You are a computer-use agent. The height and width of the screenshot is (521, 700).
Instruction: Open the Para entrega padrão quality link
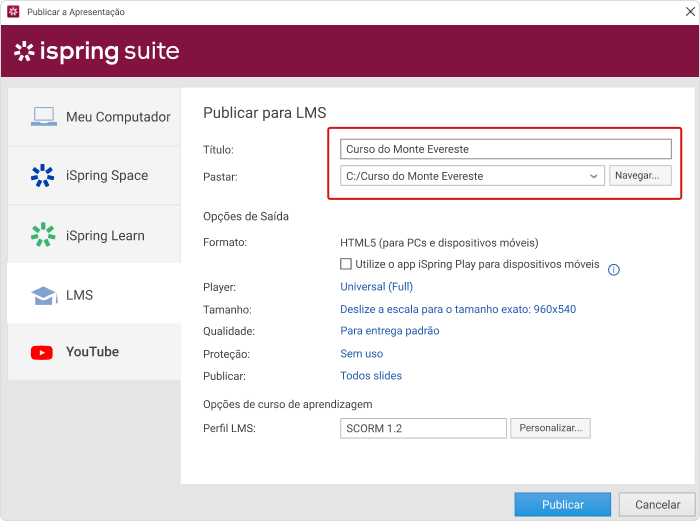pyautogui.click(x=390, y=331)
